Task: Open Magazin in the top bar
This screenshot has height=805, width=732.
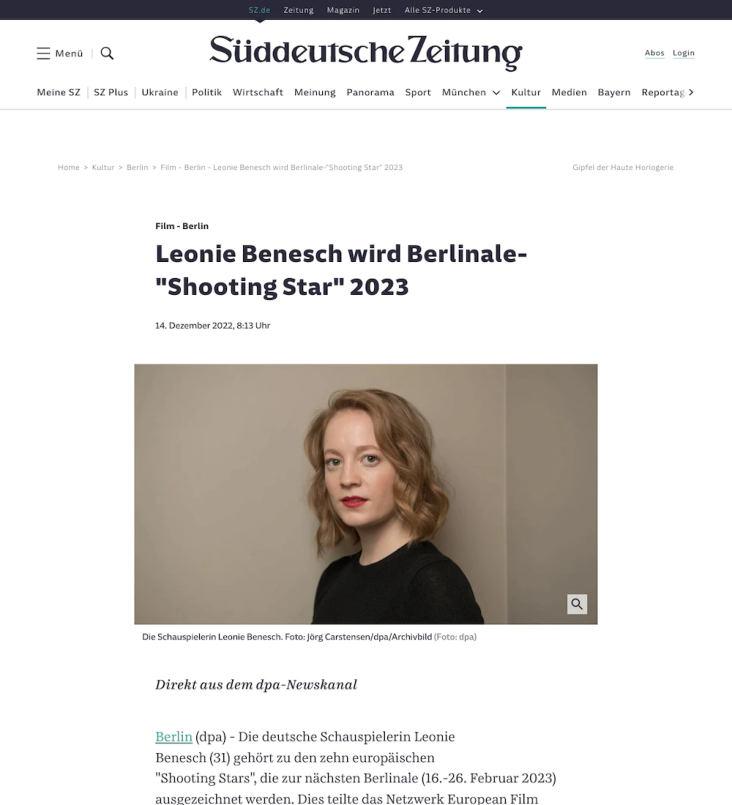Action: [x=343, y=10]
